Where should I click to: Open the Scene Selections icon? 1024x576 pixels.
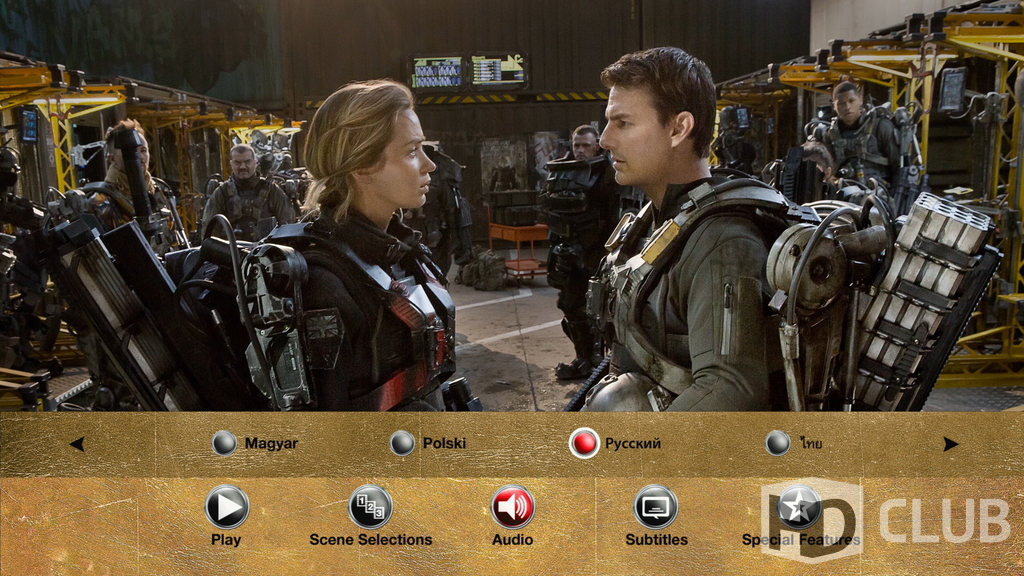tap(370, 507)
